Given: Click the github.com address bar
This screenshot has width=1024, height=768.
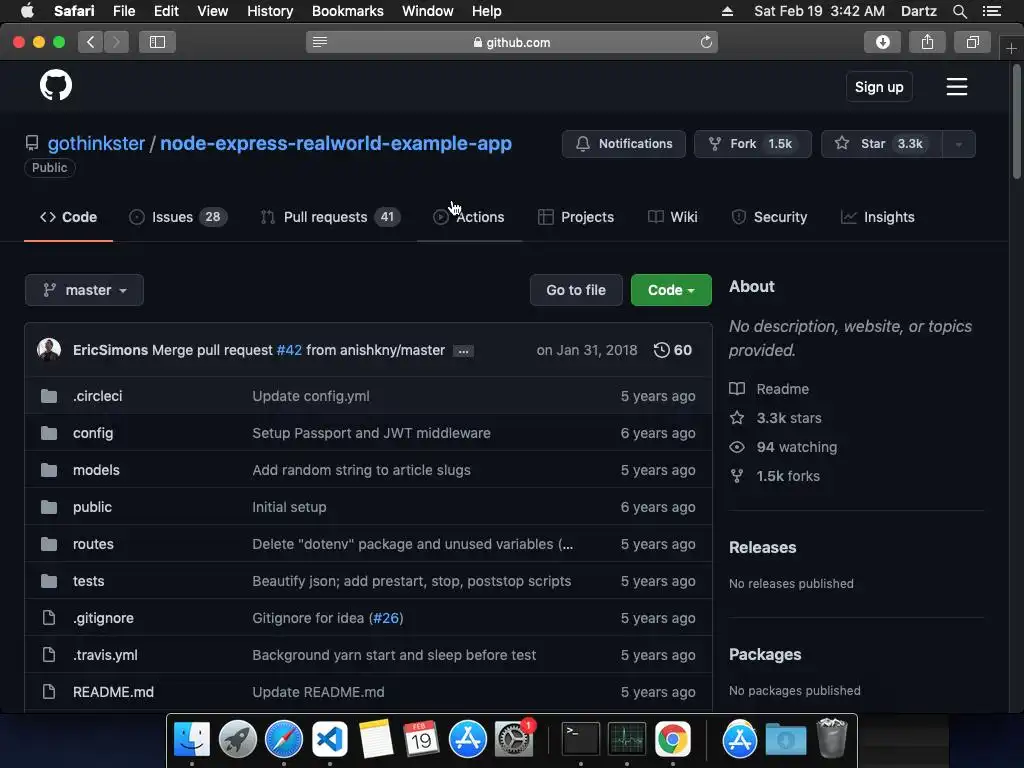Looking at the screenshot, I should (x=512, y=42).
